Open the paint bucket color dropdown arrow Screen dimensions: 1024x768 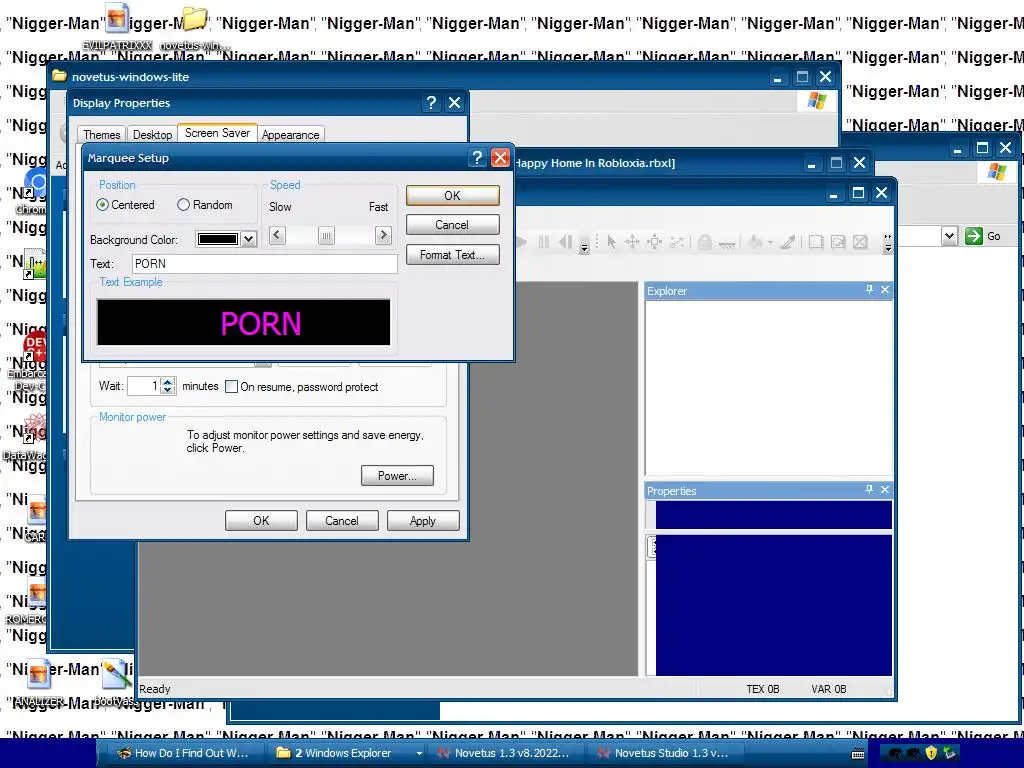(x=770, y=243)
